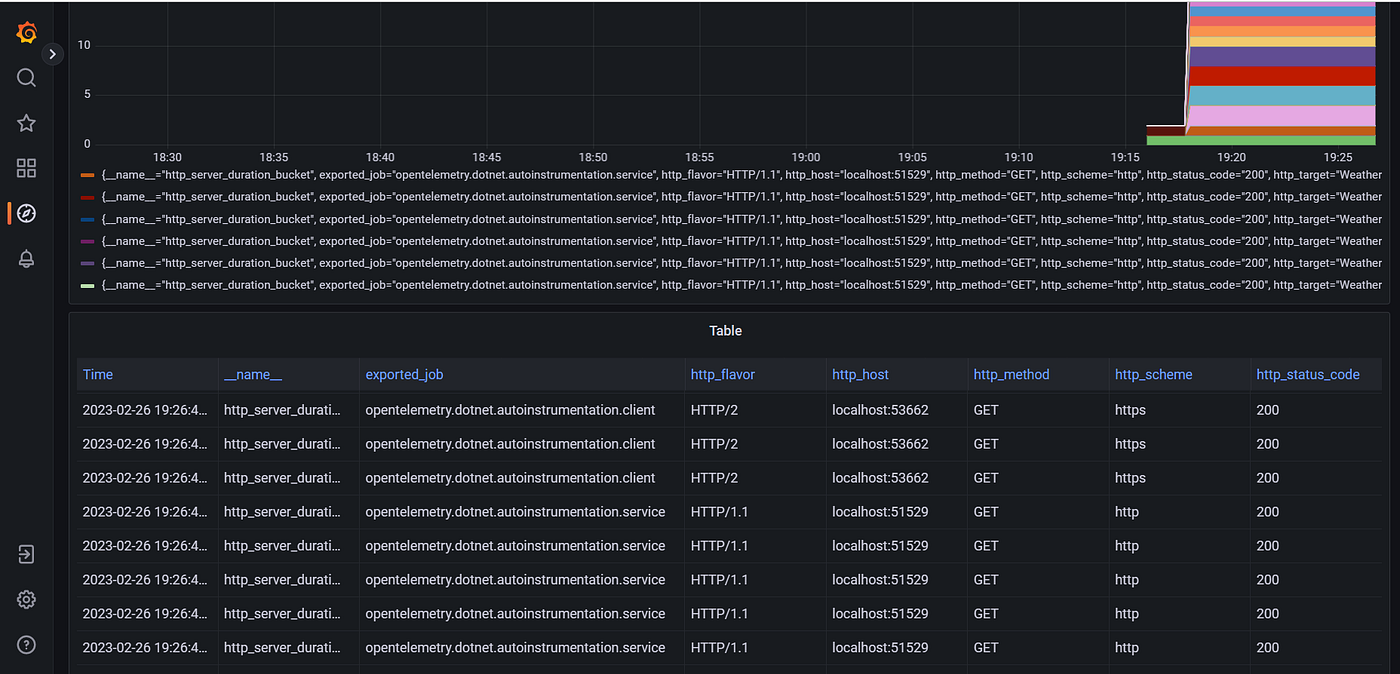The image size is (1400, 674).
Task: Select the first HTTP/2 cell
Action: point(714,410)
